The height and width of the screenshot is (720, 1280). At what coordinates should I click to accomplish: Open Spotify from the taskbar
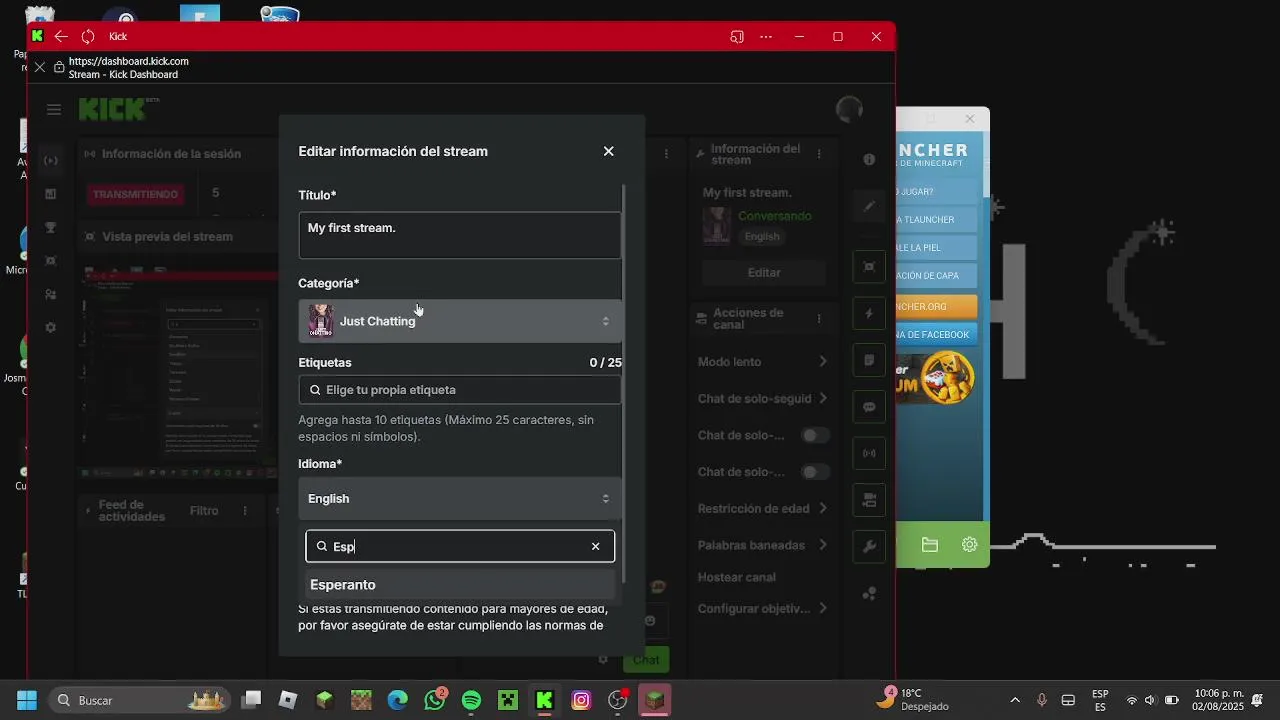click(471, 700)
